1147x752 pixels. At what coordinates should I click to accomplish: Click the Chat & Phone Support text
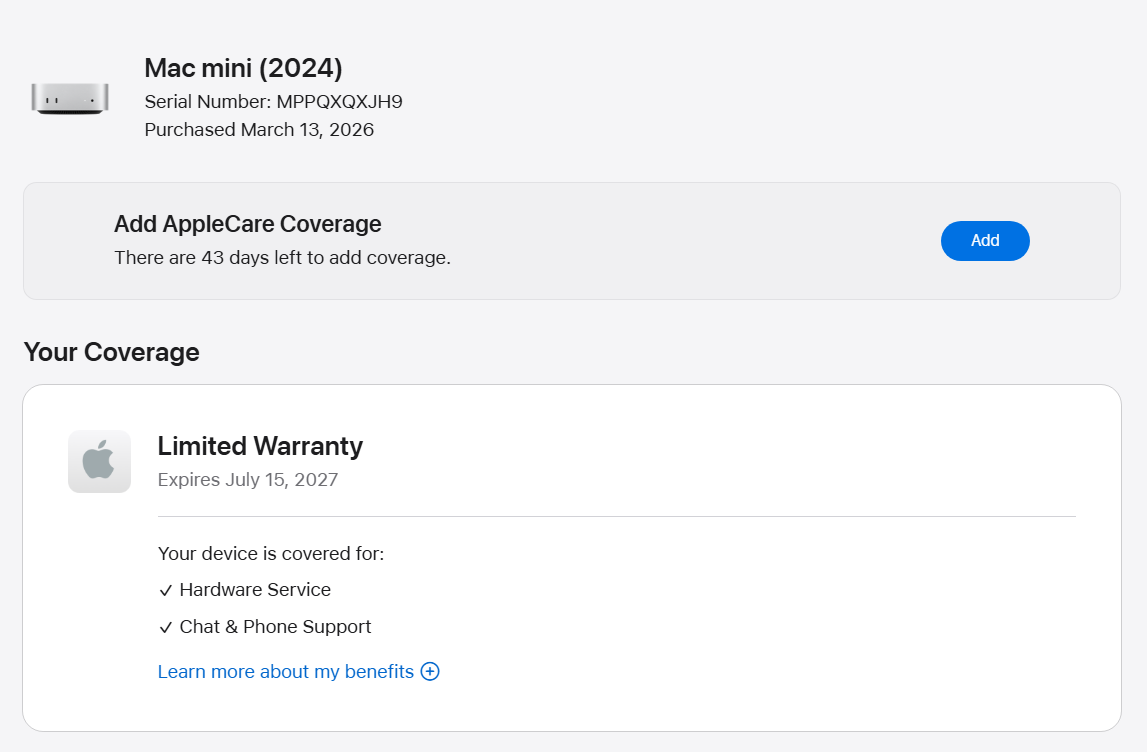pos(276,627)
